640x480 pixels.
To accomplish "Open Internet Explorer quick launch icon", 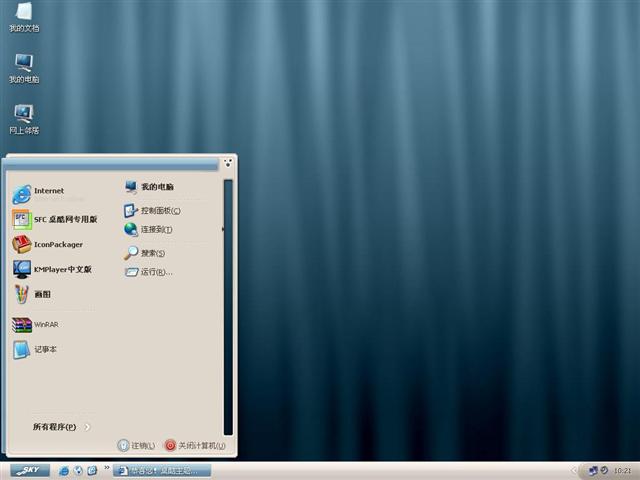I will tap(64, 471).
